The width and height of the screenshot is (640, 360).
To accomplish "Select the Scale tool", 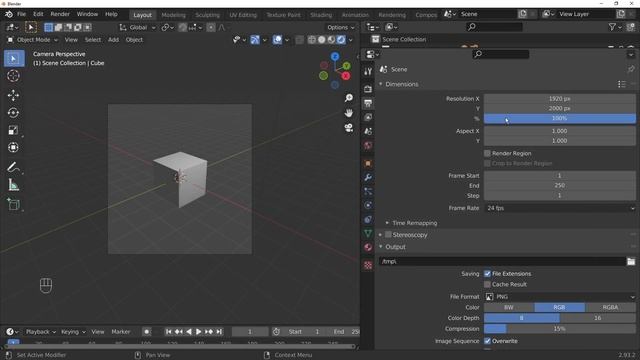I will tap(13, 130).
